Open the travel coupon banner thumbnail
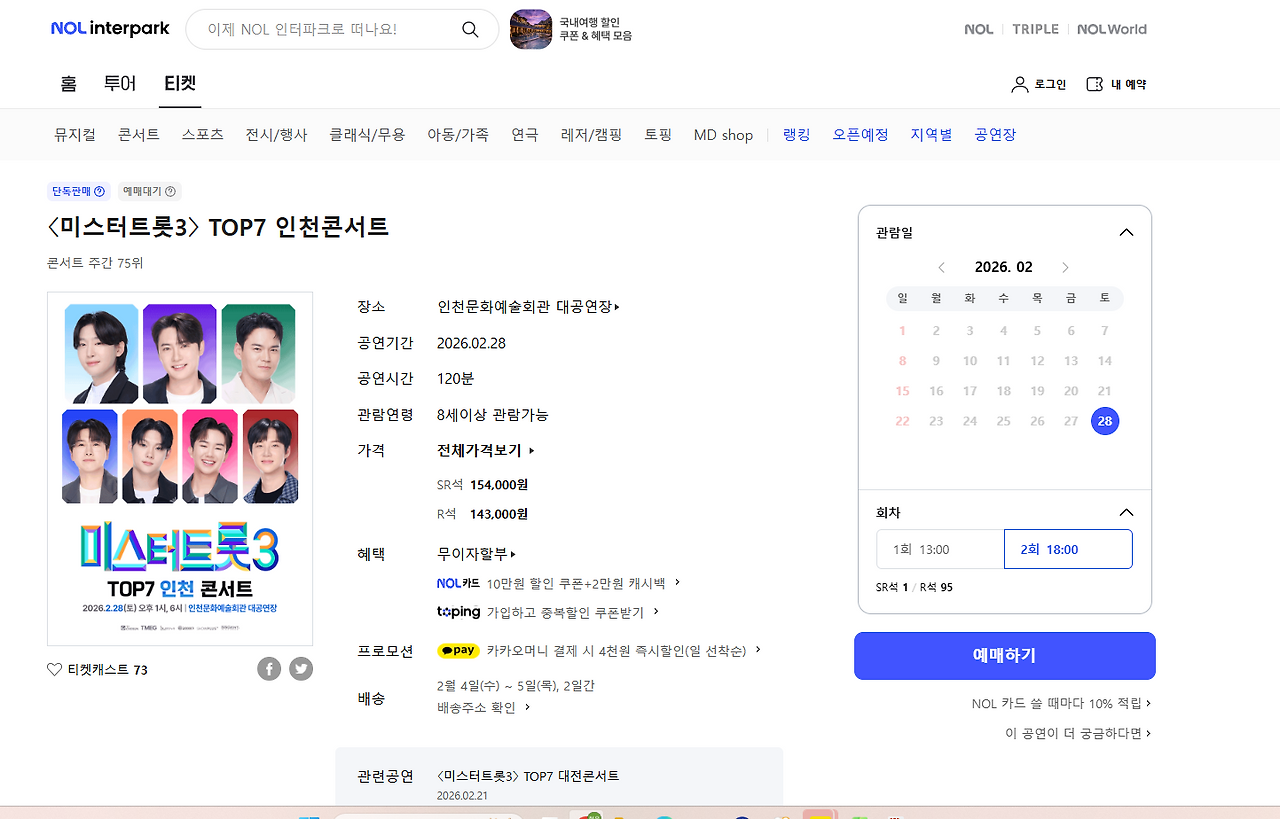Image resolution: width=1280 pixels, height=819 pixels. 531,29
